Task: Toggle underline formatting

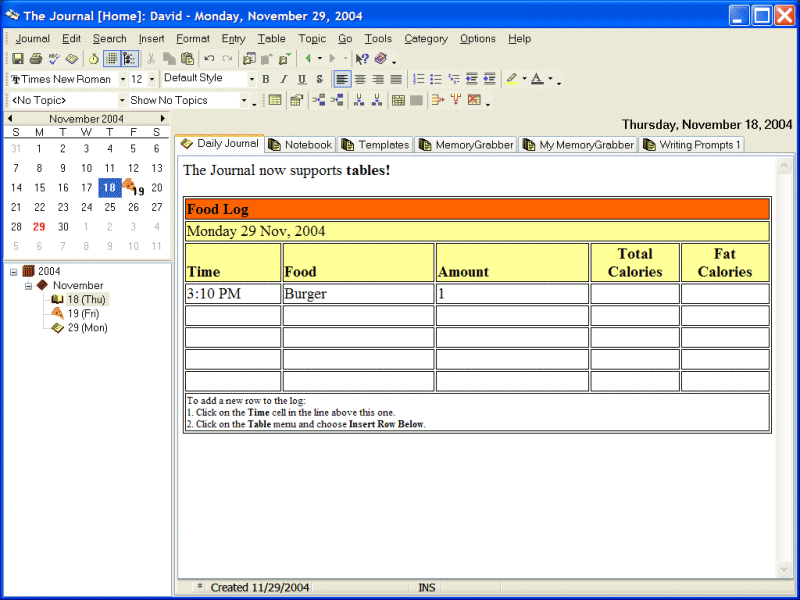Action: pos(301,79)
